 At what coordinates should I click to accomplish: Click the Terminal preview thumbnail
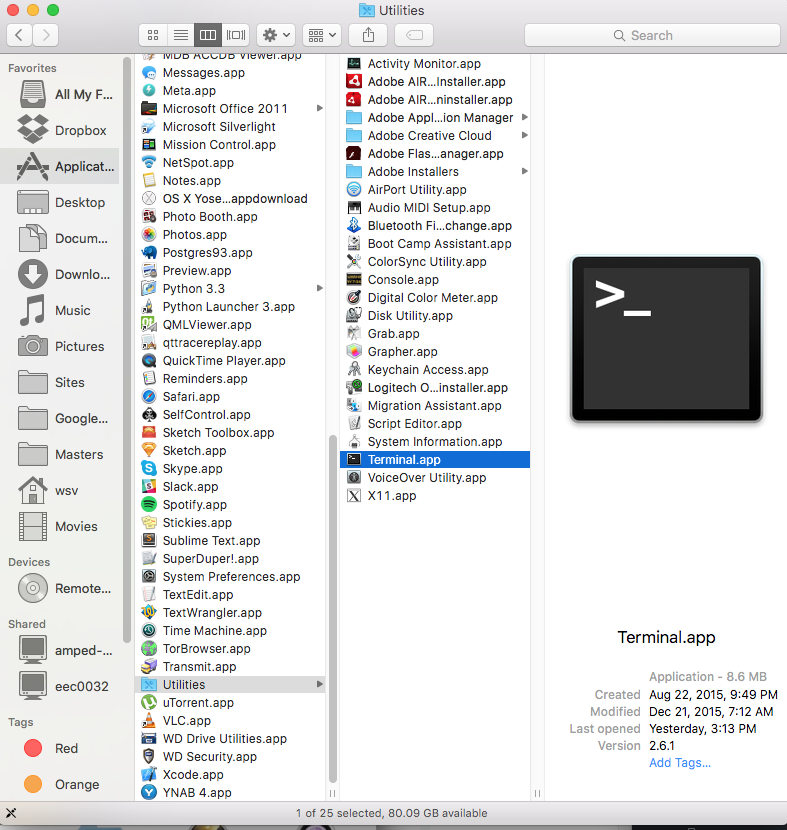[666, 339]
